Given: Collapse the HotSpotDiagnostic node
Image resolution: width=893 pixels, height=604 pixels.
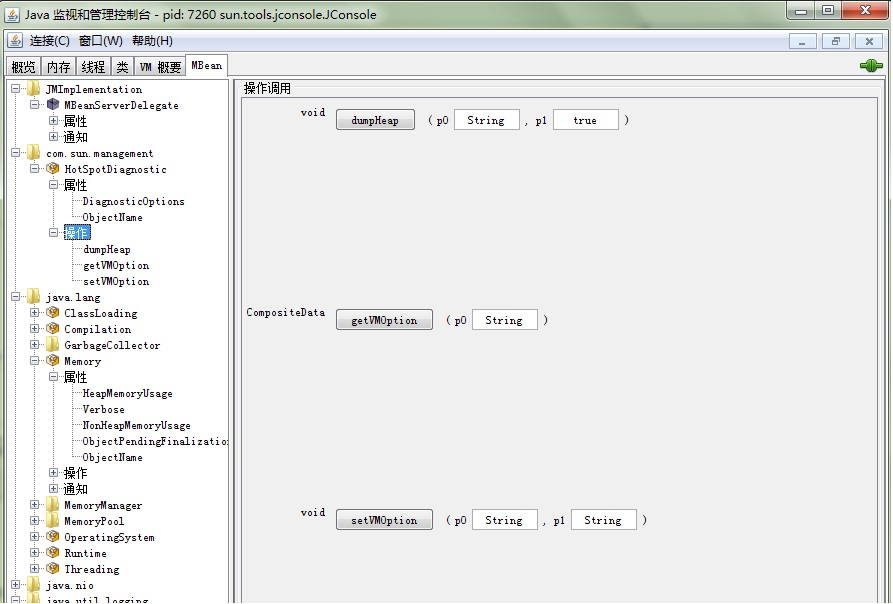Looking at the screenshot, I should tap(34, 169).
